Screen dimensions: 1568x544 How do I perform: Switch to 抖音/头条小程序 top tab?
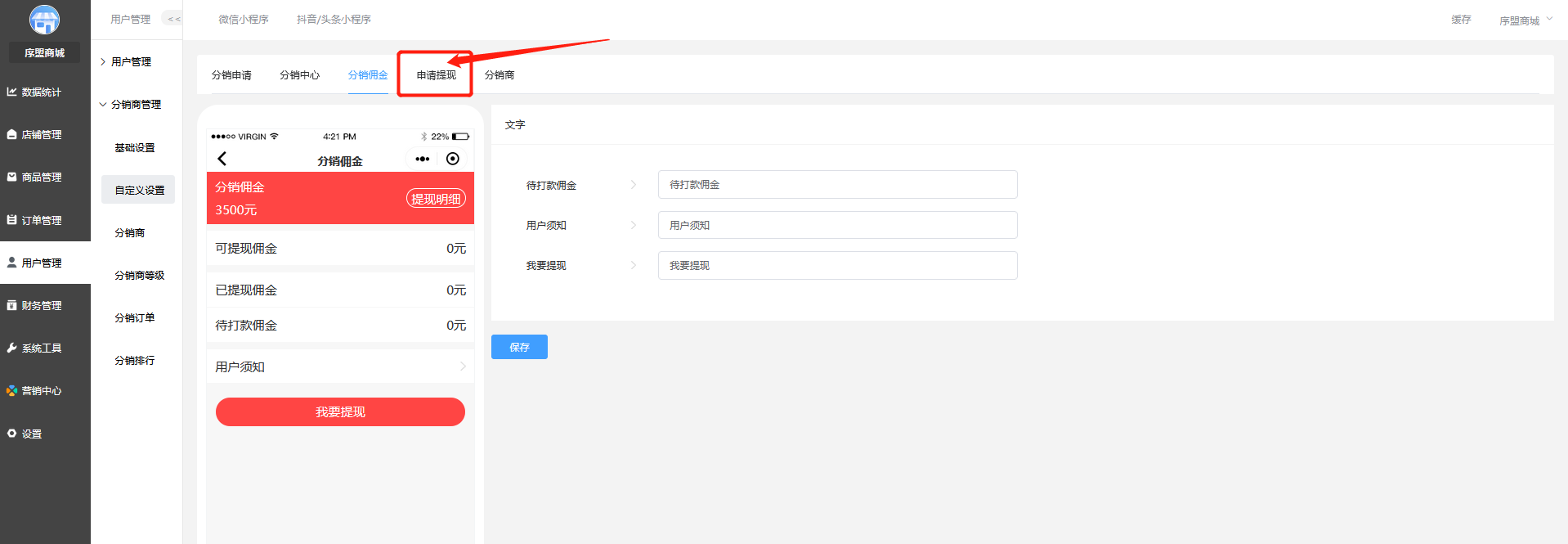(334, 20)
